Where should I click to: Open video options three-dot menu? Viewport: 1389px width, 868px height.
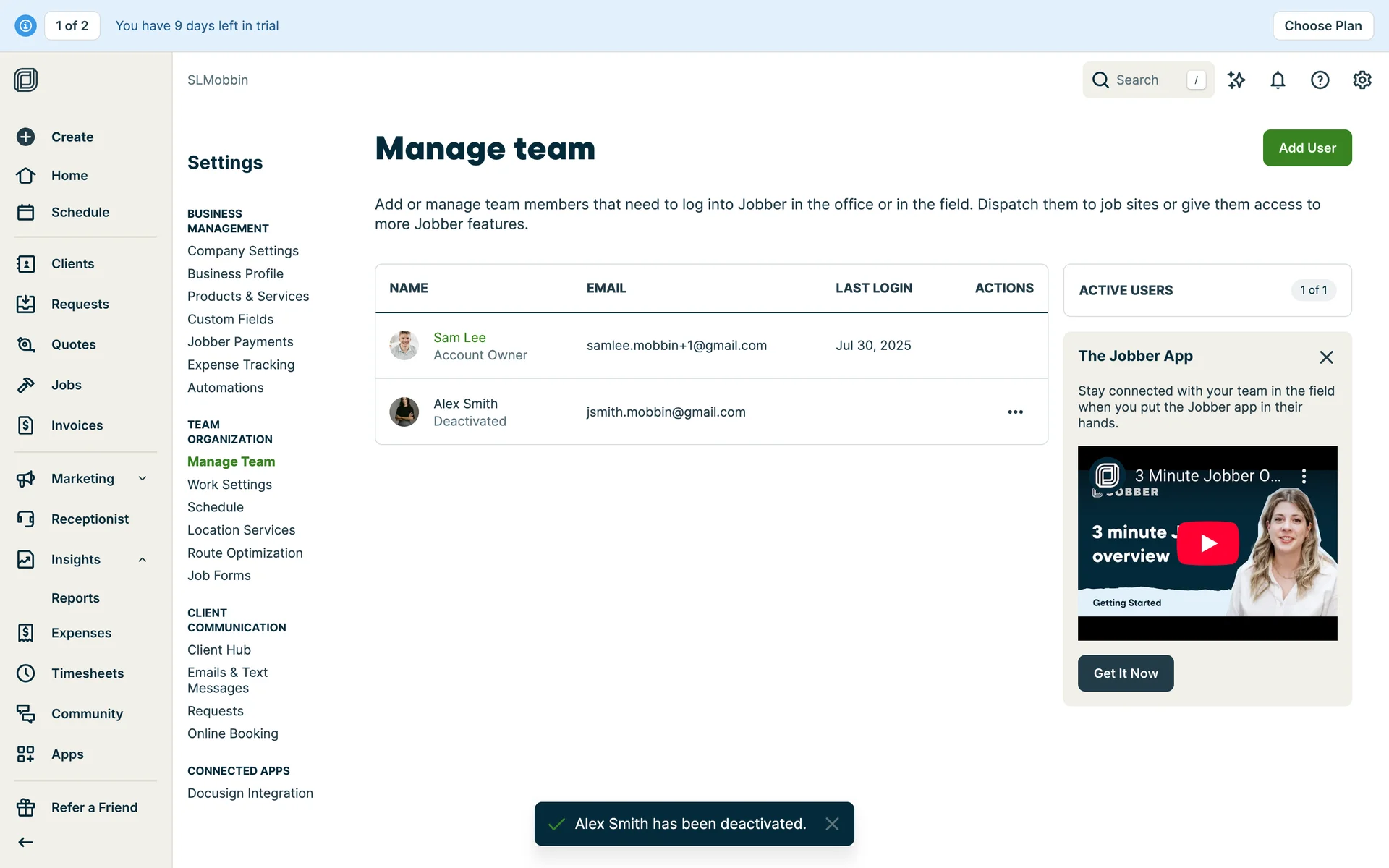pos(1304,476)
